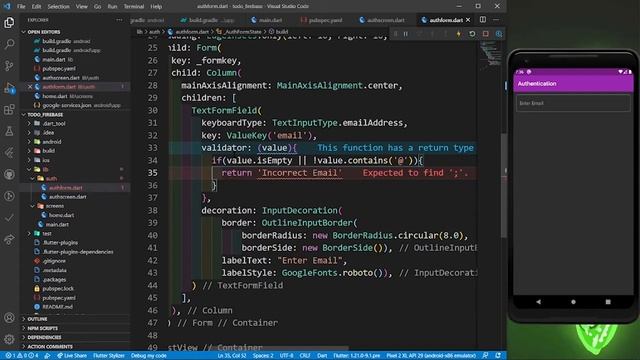Open the View menu

click(81, 7)
